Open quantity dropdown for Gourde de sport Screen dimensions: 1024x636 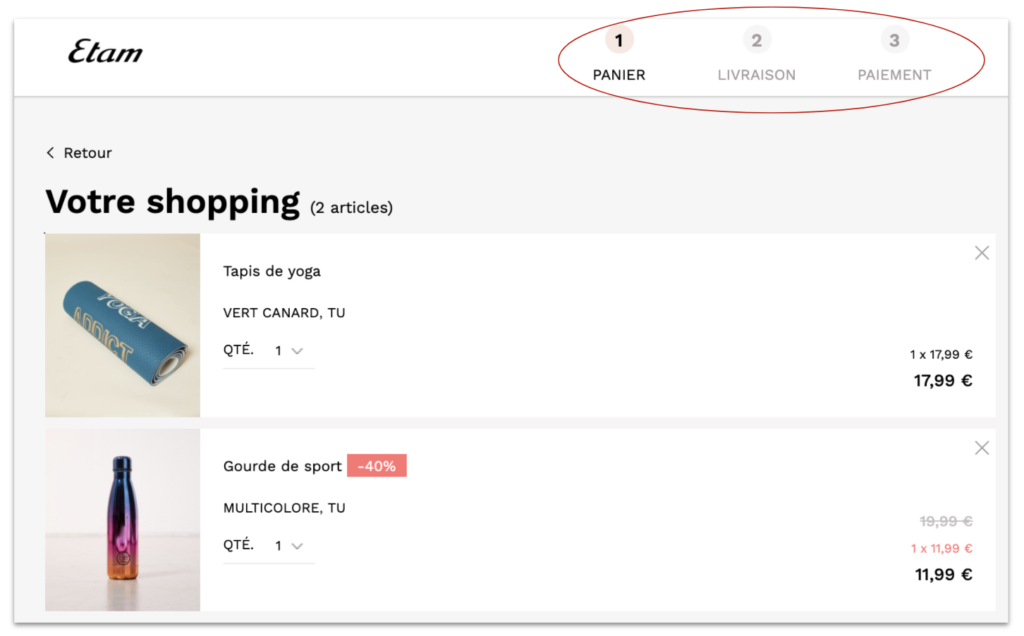point(289,546)
